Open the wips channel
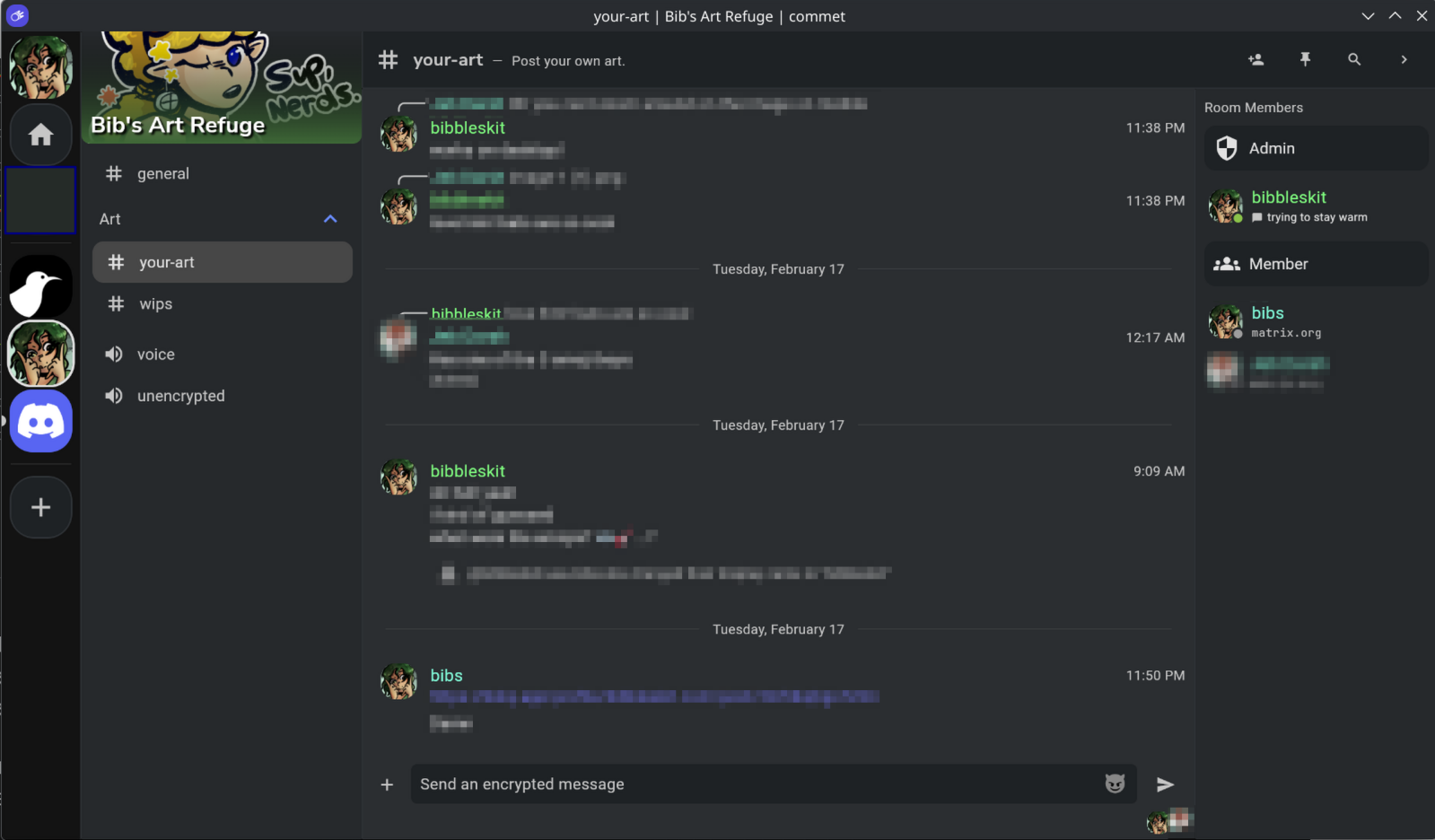This screenshot has width=1435, height=840. (x=155, y=304)
